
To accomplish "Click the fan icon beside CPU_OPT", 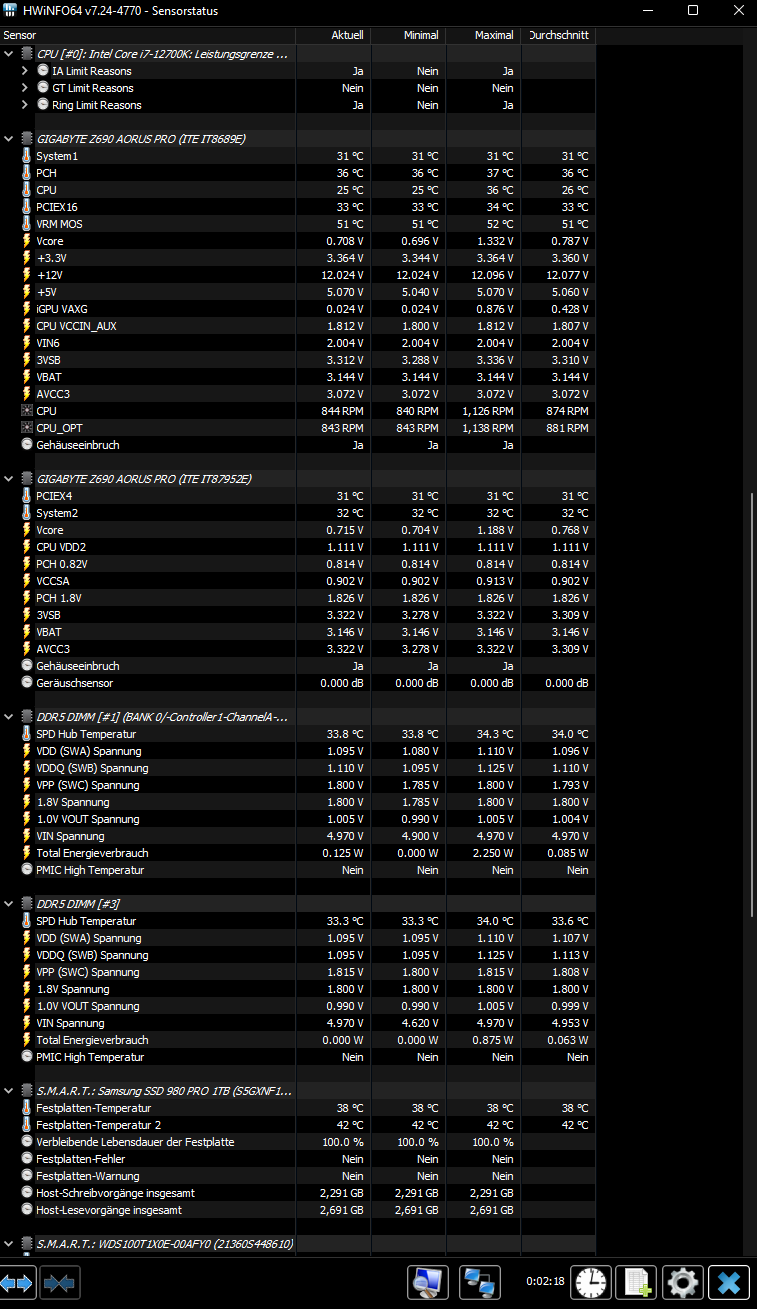I will [27, 428].
